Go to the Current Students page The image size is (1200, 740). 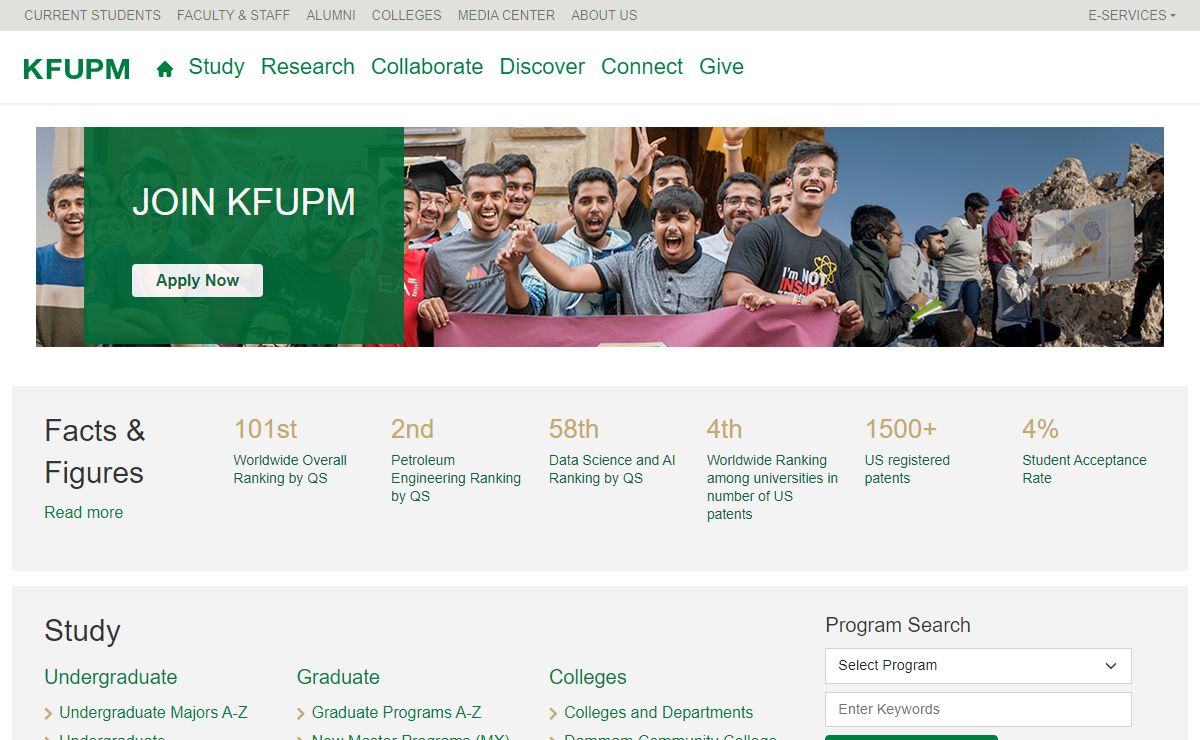coord(92,15)
